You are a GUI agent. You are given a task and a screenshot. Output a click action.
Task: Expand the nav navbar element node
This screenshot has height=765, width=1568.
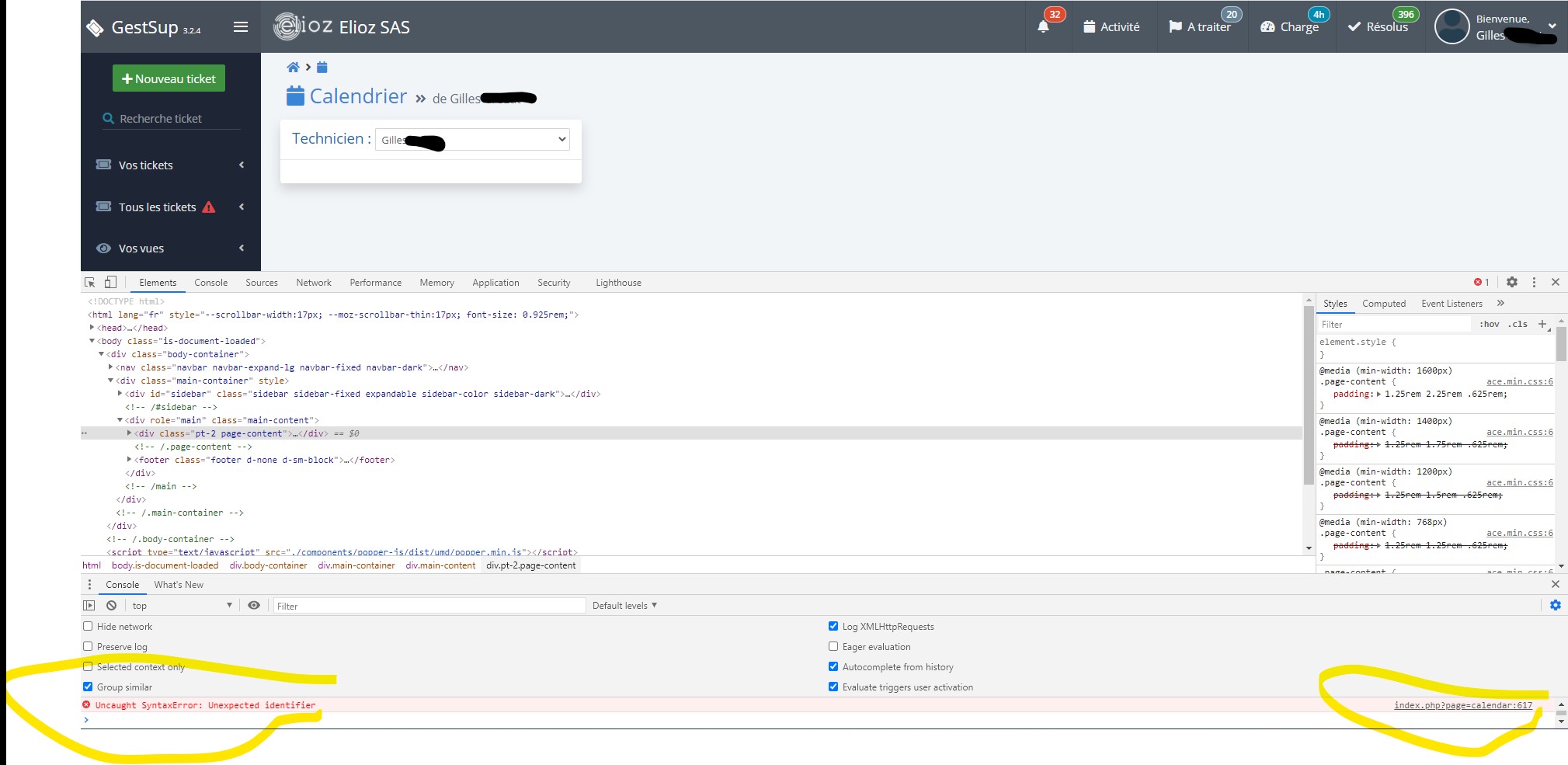[111, 367]
